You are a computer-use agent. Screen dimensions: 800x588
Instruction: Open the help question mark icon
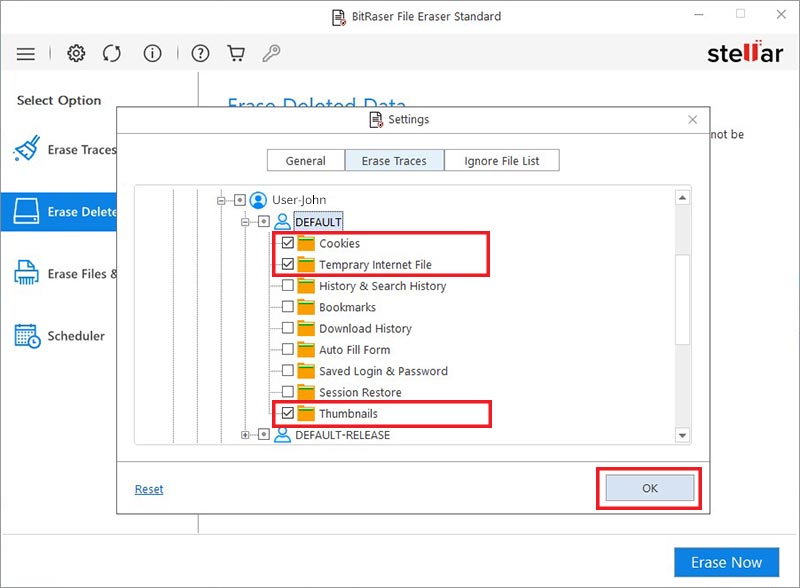coord(201,54)
